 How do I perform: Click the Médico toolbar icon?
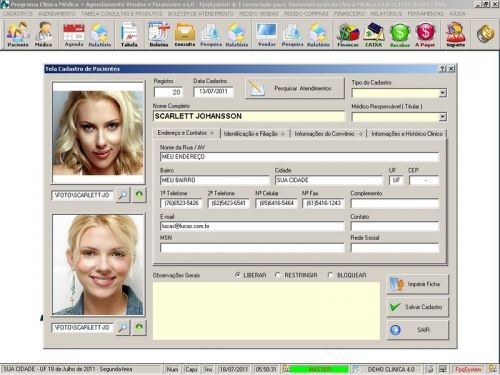pos(44,34)
